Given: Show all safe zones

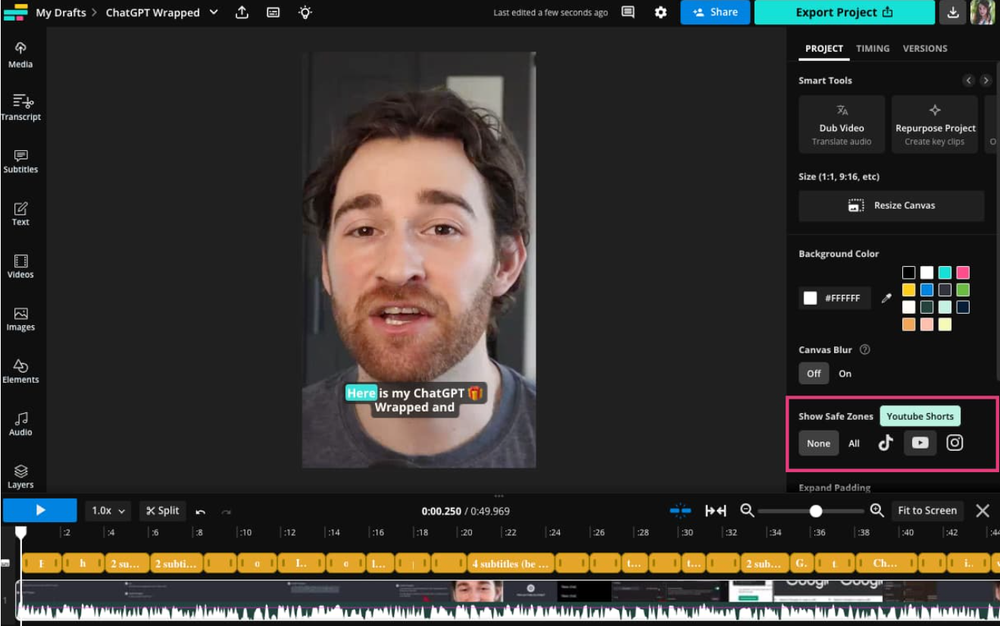Looking at the screenshot, I should click(x=854, y=443).
